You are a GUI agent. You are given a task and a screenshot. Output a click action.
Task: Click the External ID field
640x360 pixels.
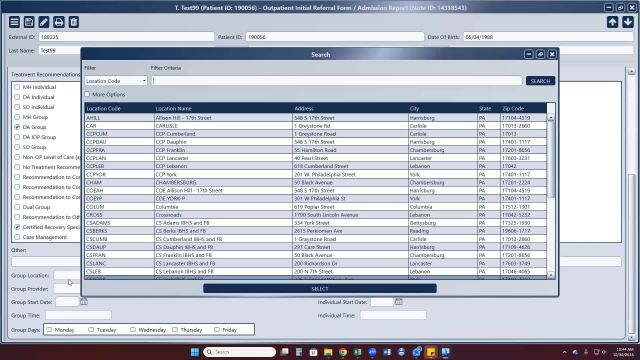[126, 37]
